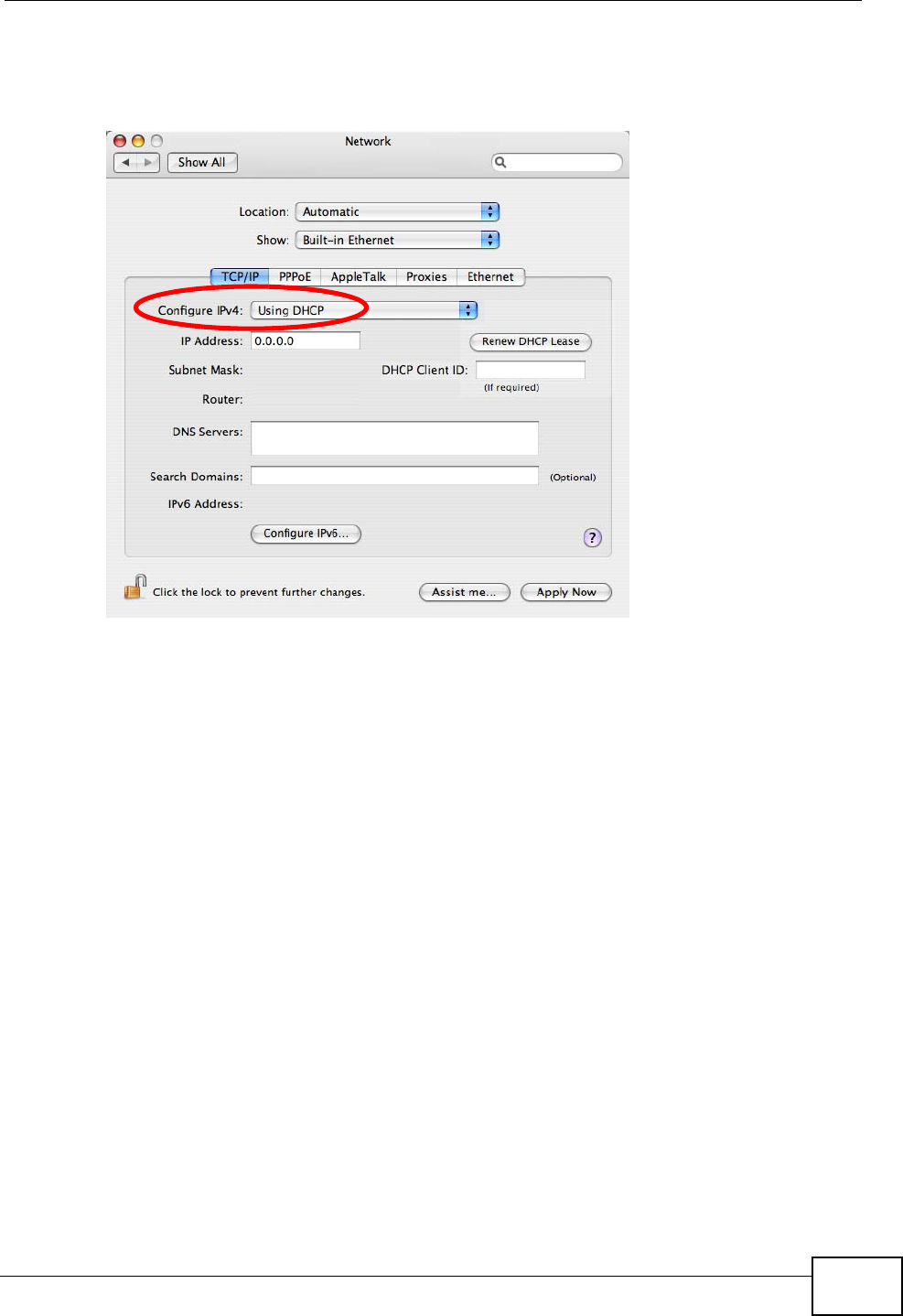Switch to the Ethernet tab
Screen dimensions: 903x1316
[490, 276]
